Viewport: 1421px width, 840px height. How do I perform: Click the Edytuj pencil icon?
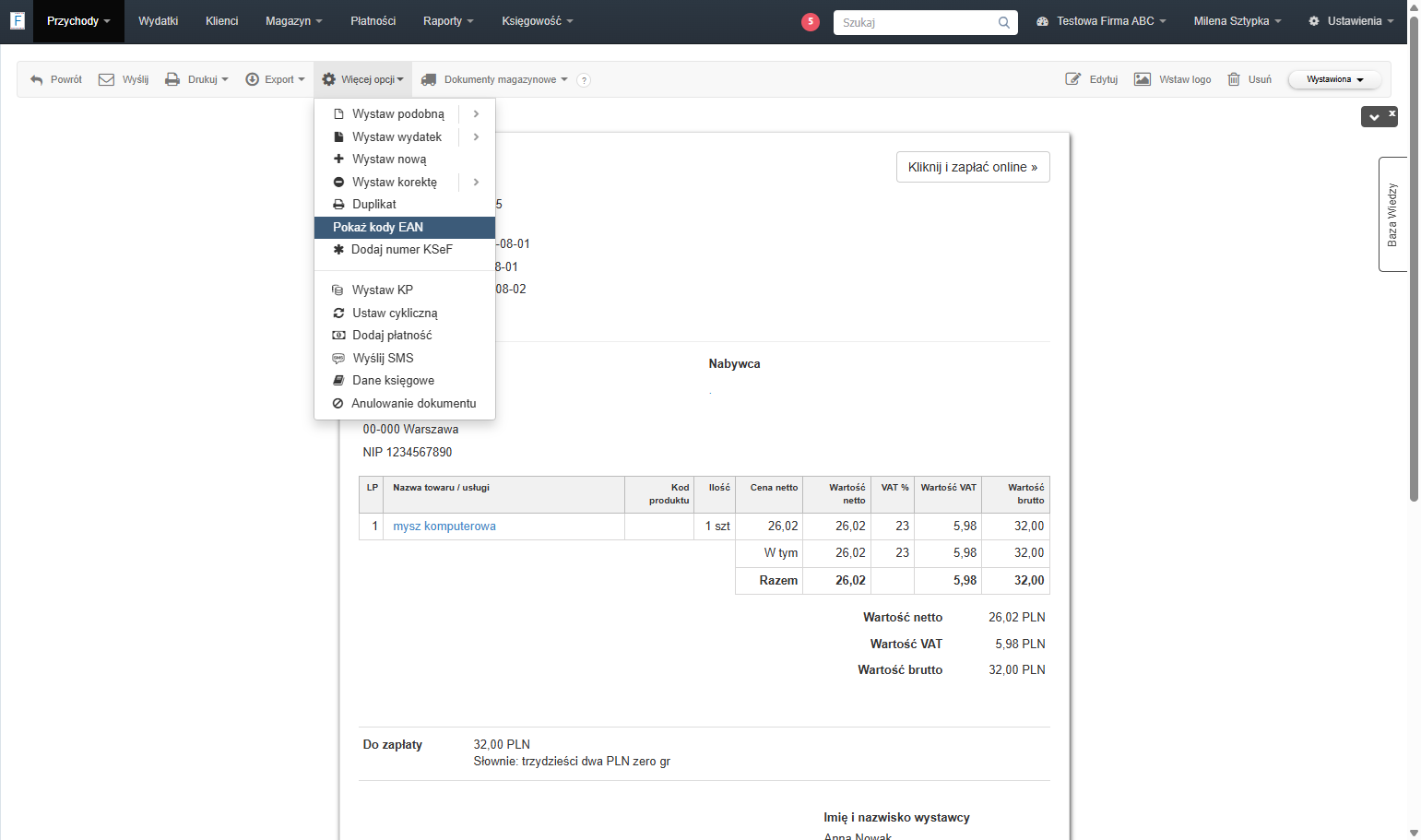(x=1072, y=79)
